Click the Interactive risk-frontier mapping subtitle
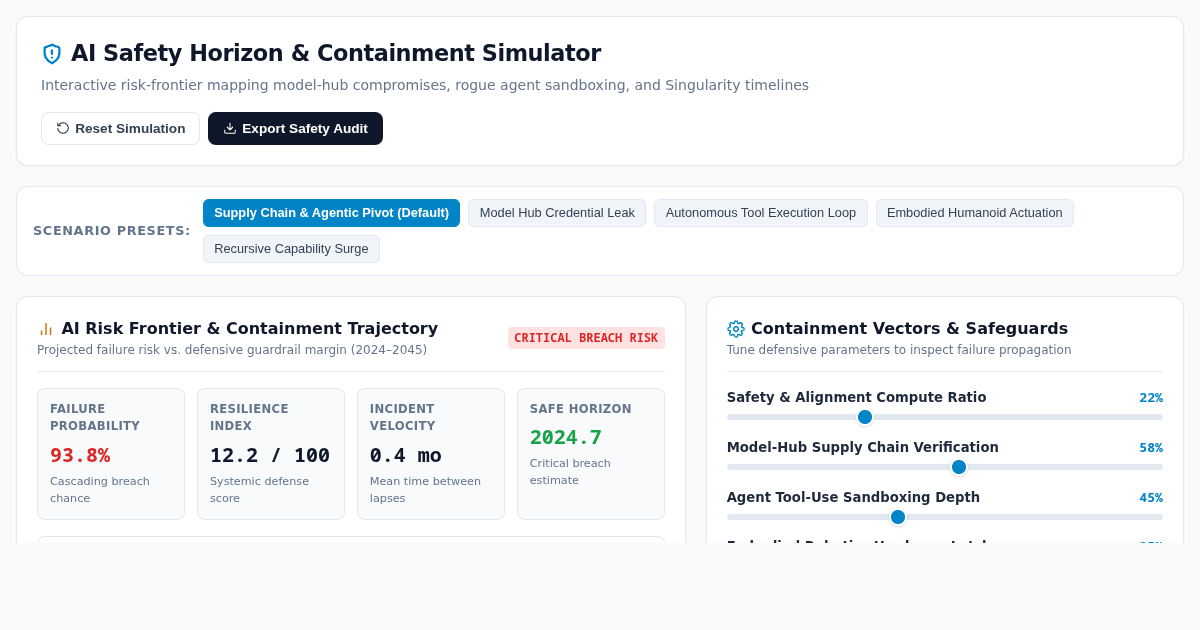The height and width of the screenshot is (630, 1200). tap(425, 85)
